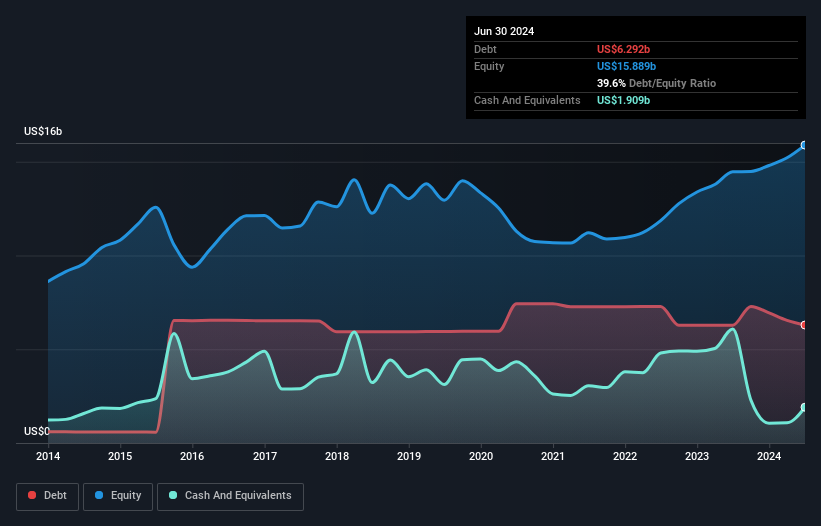Viewport: 821px width, 526px height.
Task: Select the 2024 x-axis label
Action: (x=769, y=456)
